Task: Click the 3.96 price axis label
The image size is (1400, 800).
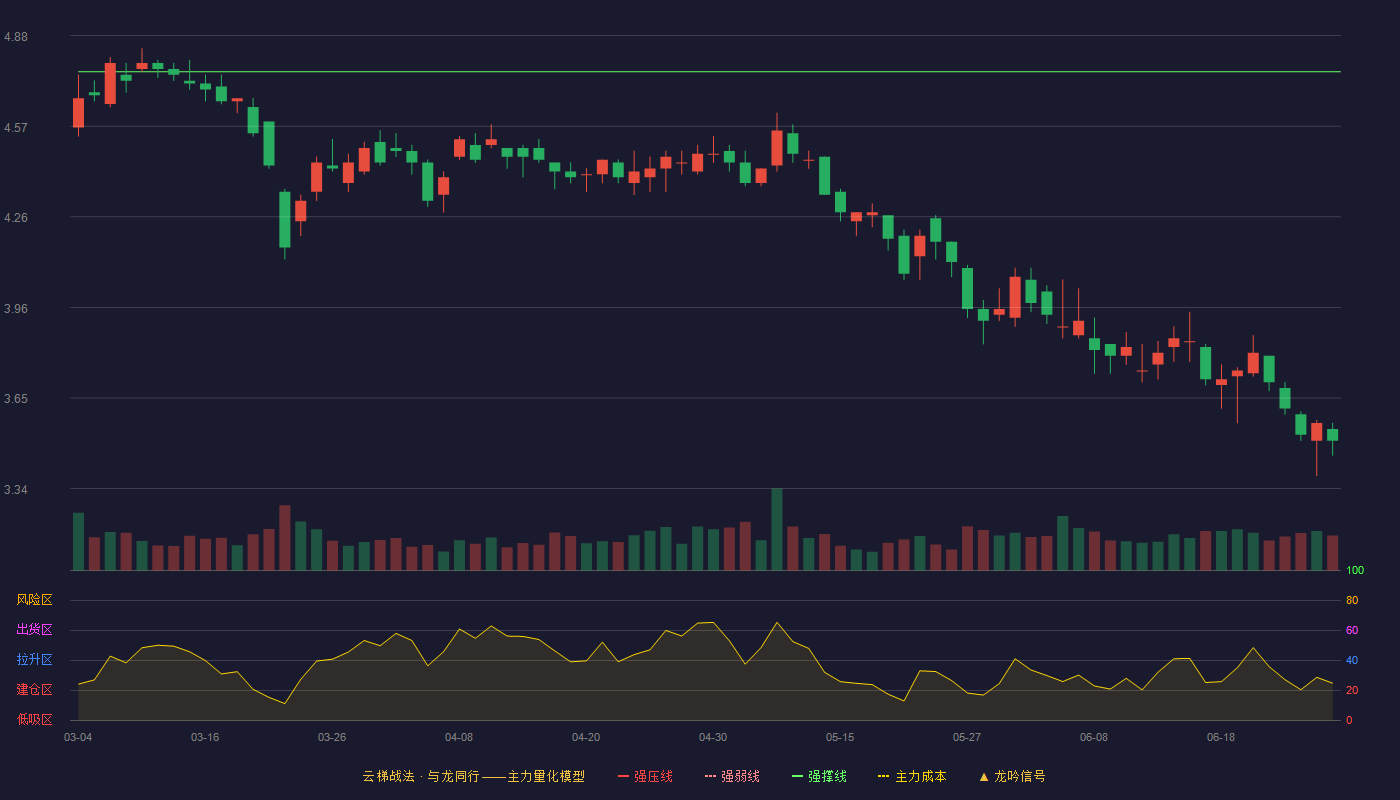Action: tap(16, 309)
